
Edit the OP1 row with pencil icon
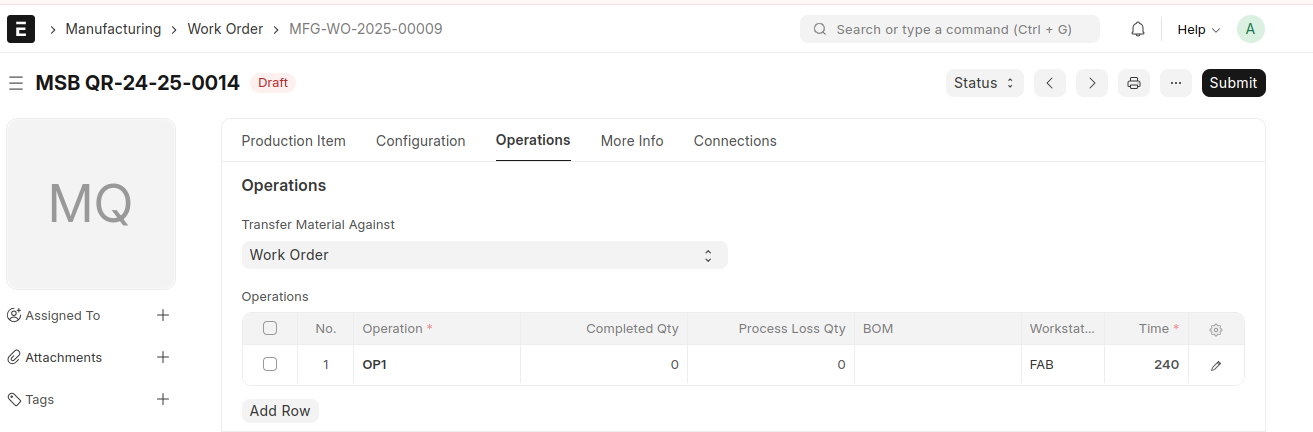[x=1215, y=365]
